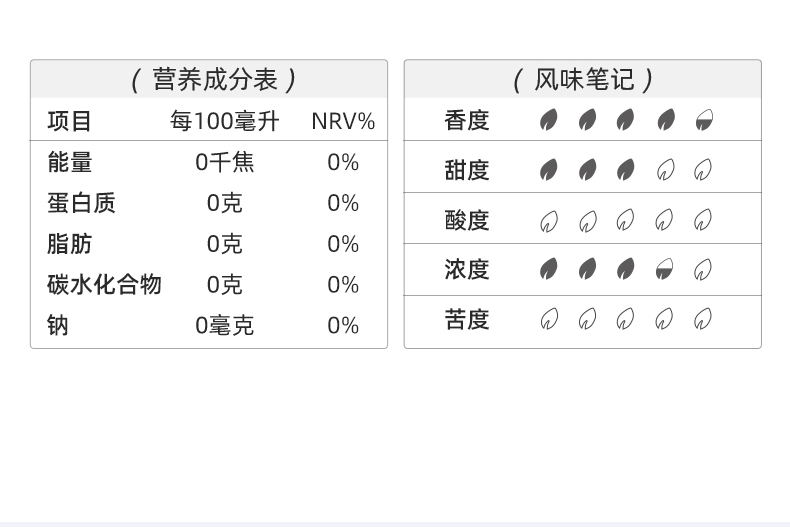The width and height of the screenshot is (790, 527).
Task: Click the 每100毫升 column header
Action: click(x=224, y=122)
